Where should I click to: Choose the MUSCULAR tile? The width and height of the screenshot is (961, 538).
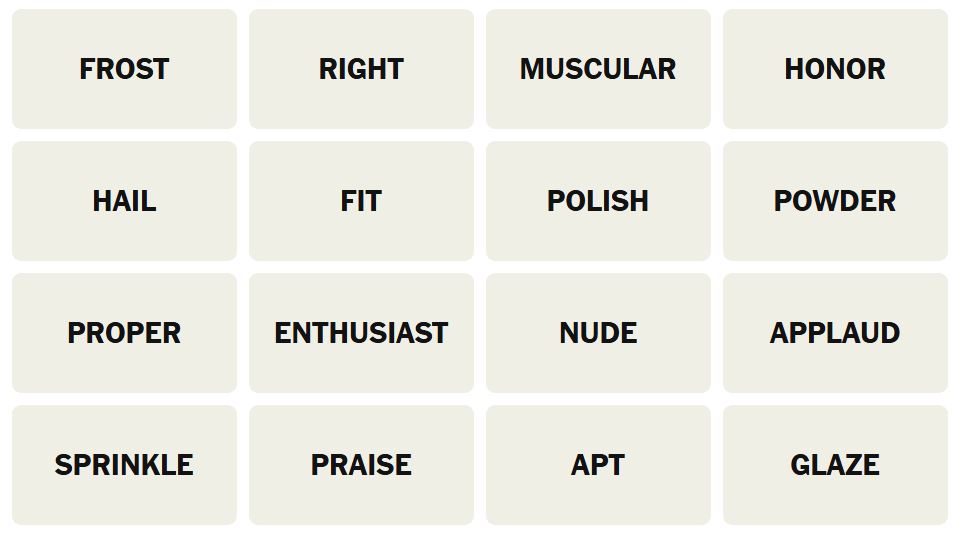click(x=598, y=69)
